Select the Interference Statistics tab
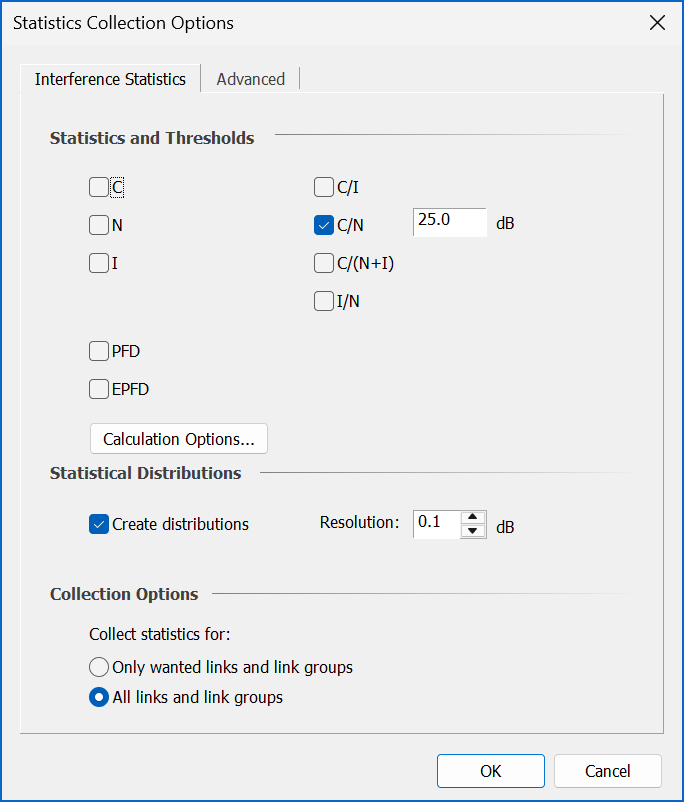Image resolution: width=684 pixels, height=802 pixels. tap(110, 79)
